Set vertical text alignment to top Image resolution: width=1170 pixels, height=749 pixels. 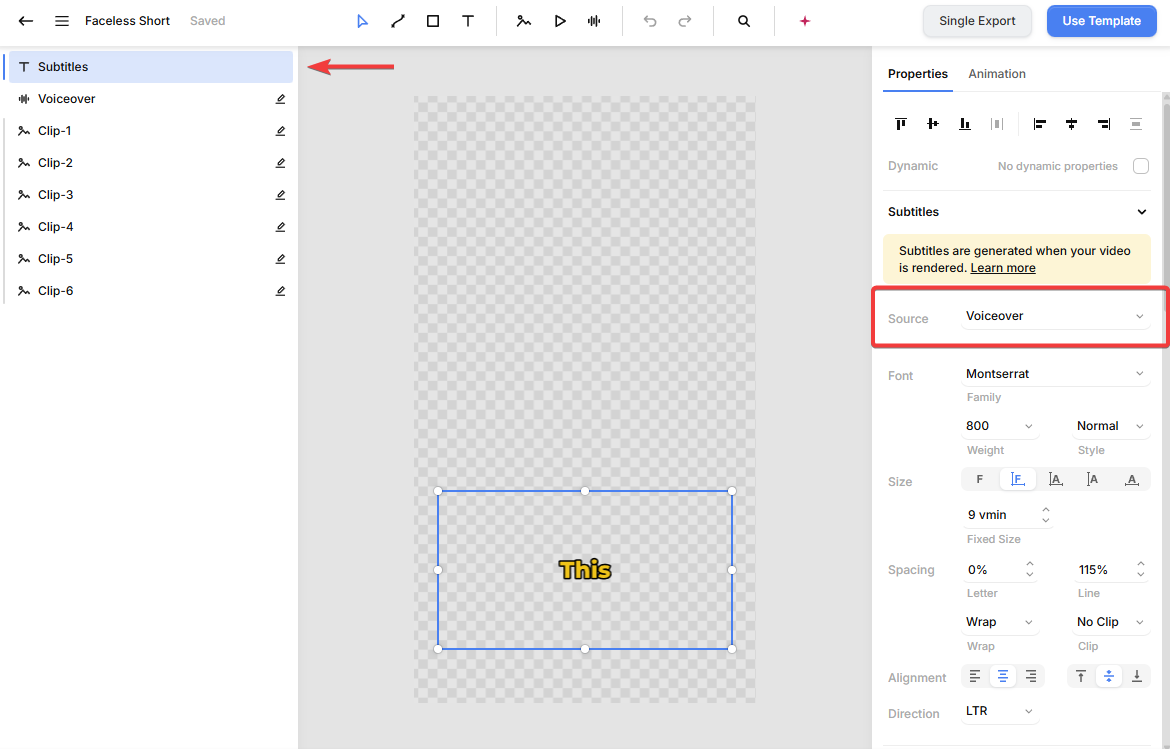click(1081, 677)
